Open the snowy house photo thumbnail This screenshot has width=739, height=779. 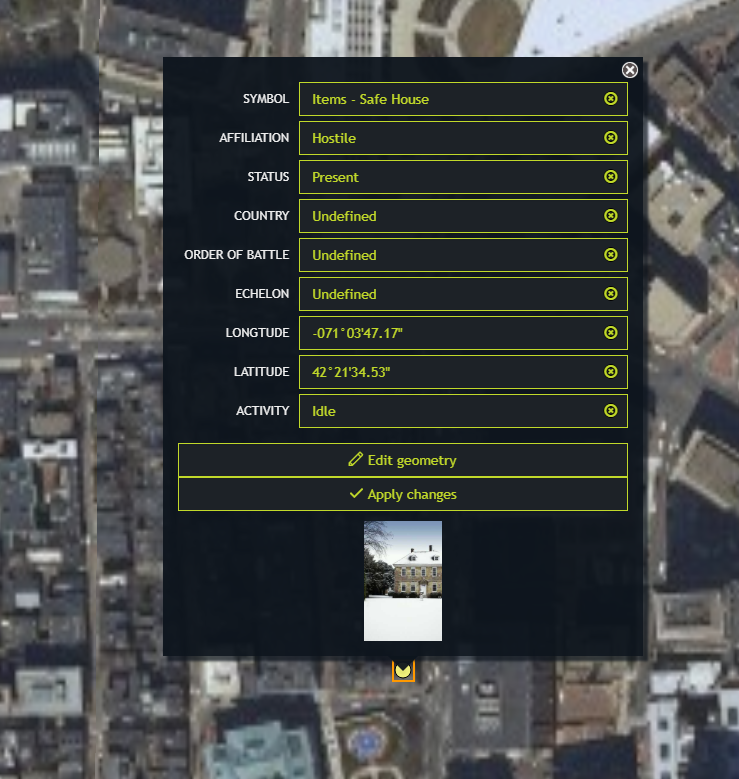click(x=402, y=580)
